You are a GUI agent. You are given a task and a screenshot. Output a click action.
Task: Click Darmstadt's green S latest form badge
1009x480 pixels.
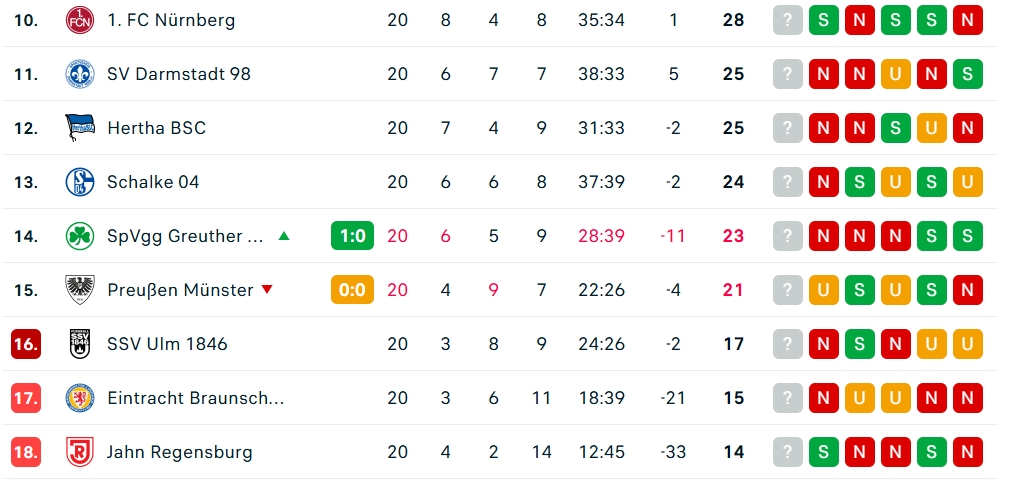point(968,74)
